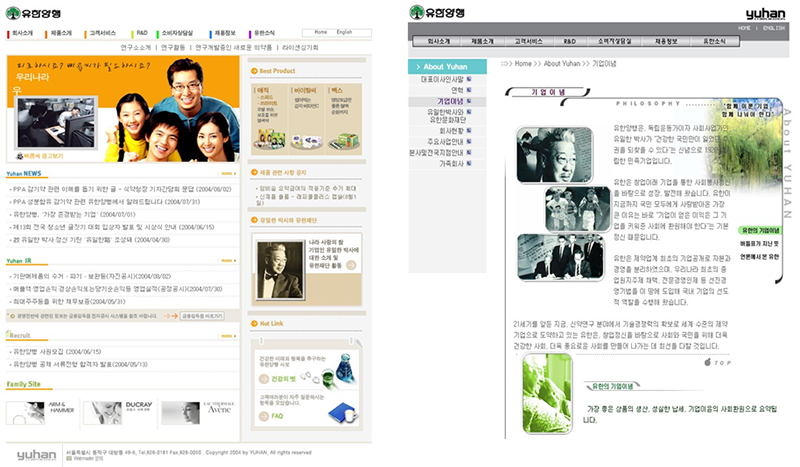Open recruit item dated 2004/05/13
This screenshot has height=467, width=800.
80,364
